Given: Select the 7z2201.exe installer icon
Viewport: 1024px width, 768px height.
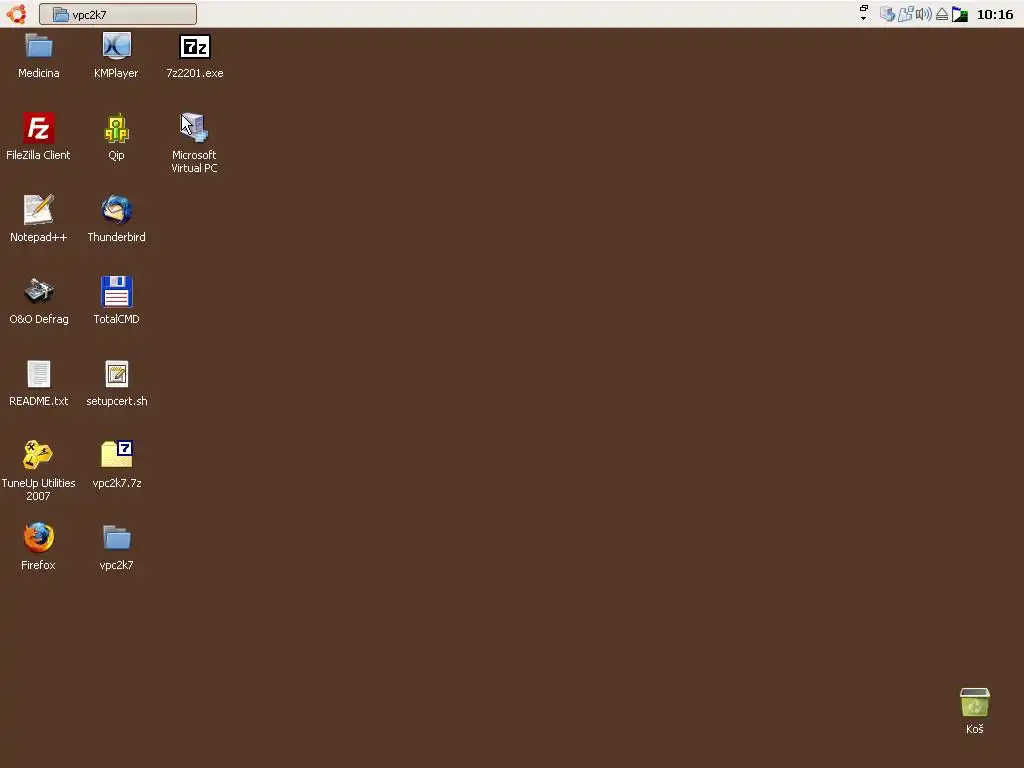Looking at the screenshot, I should tap(195, 47).
